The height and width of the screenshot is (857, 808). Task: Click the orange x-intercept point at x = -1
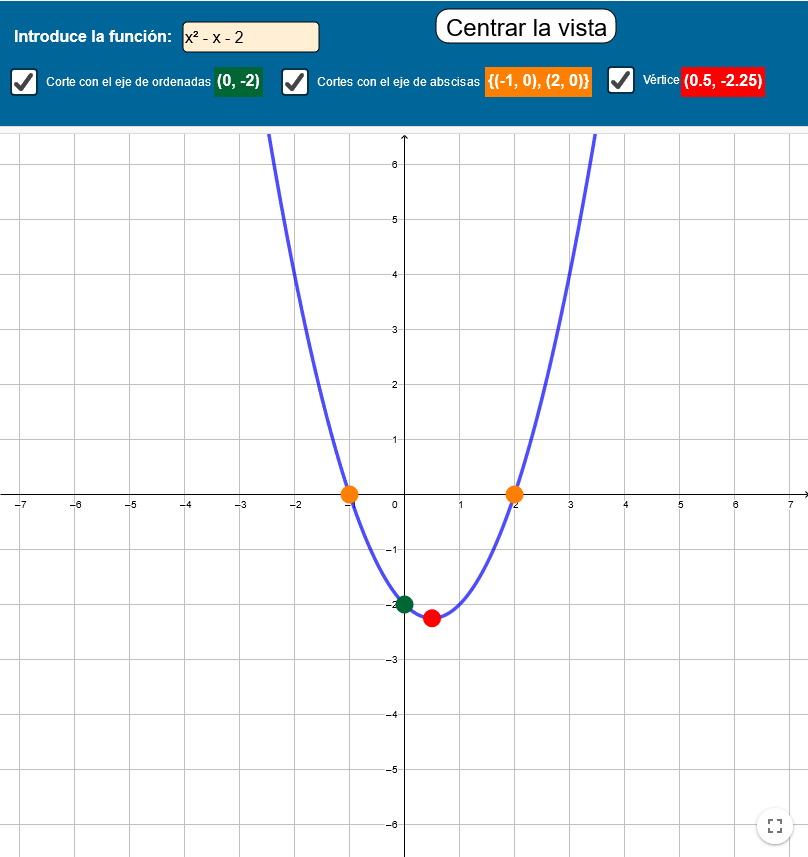tap(349, 495)
